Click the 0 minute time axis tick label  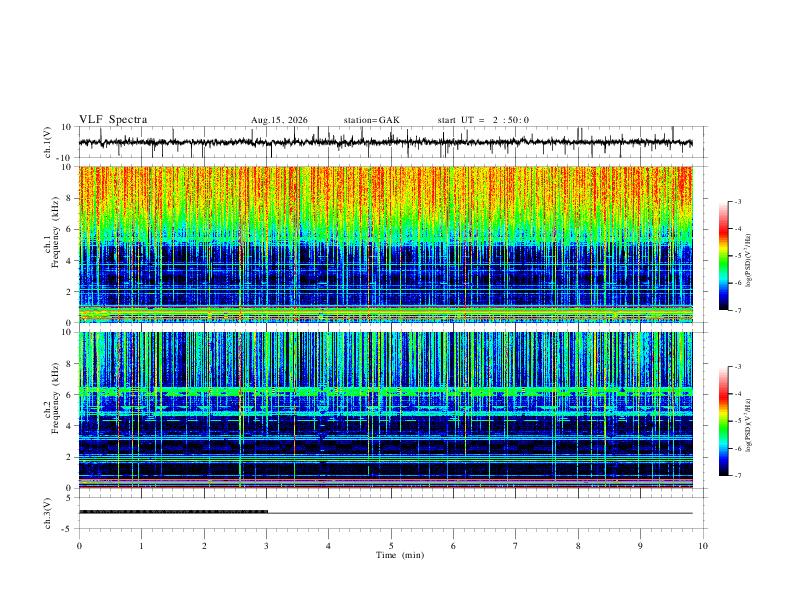point(79,546)
